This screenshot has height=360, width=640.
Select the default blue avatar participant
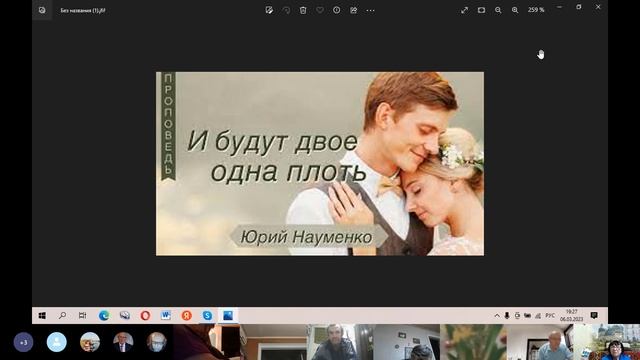tap(57, 342)
